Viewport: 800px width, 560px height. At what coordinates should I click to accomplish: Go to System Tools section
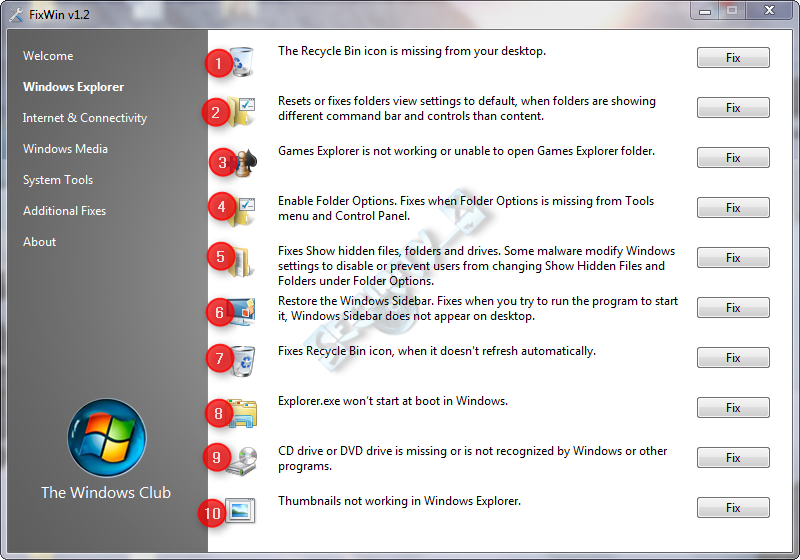(58, 180)
